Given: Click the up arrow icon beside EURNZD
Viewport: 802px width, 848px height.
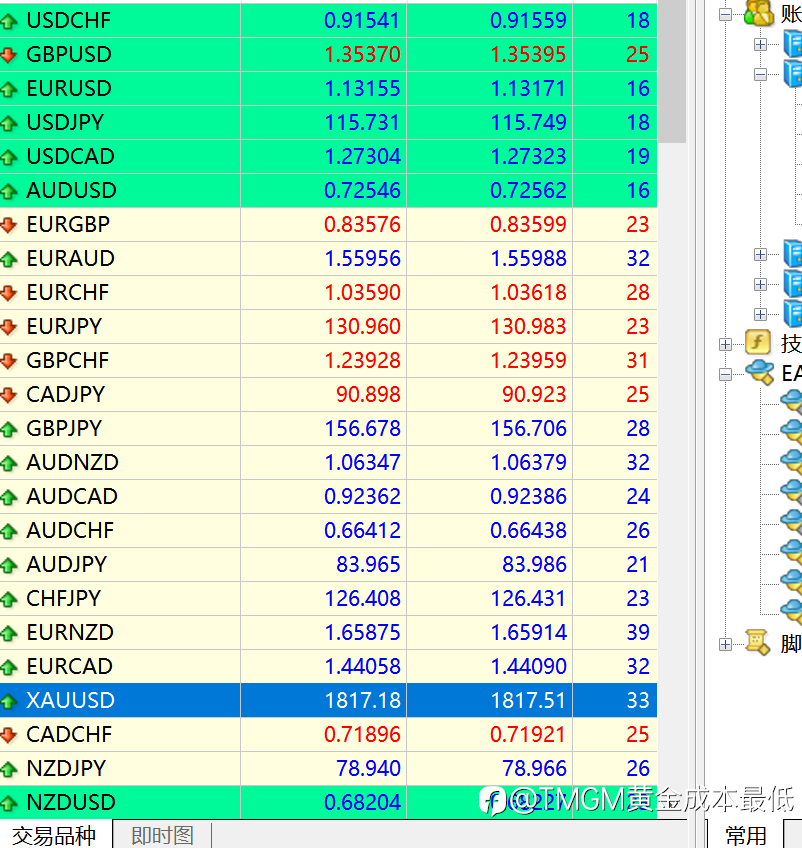Looking at the screenshot, I should tap(8, 633).
